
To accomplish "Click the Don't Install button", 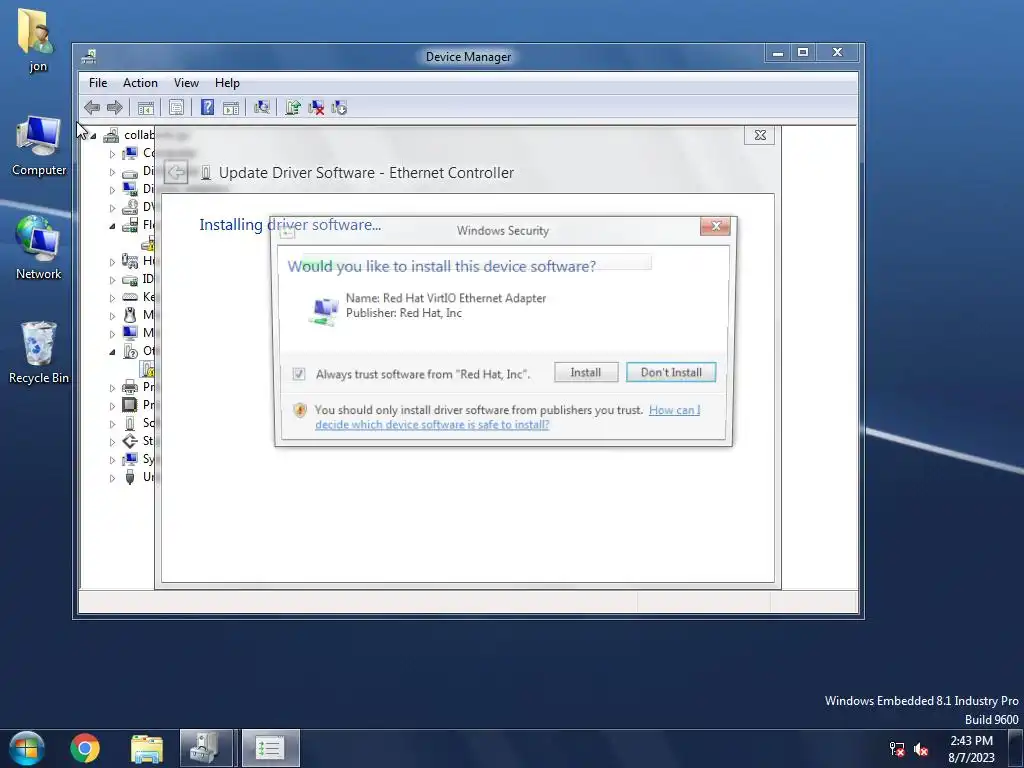I will [671, 372].
